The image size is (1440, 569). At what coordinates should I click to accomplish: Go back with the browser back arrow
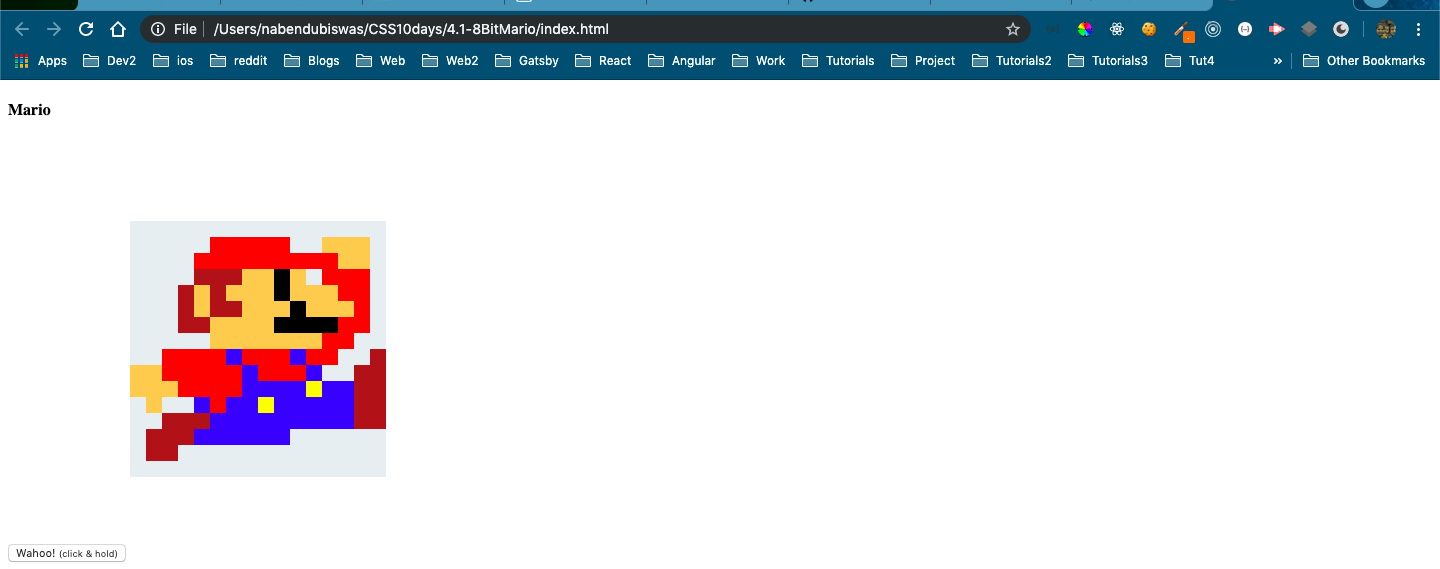22,29
